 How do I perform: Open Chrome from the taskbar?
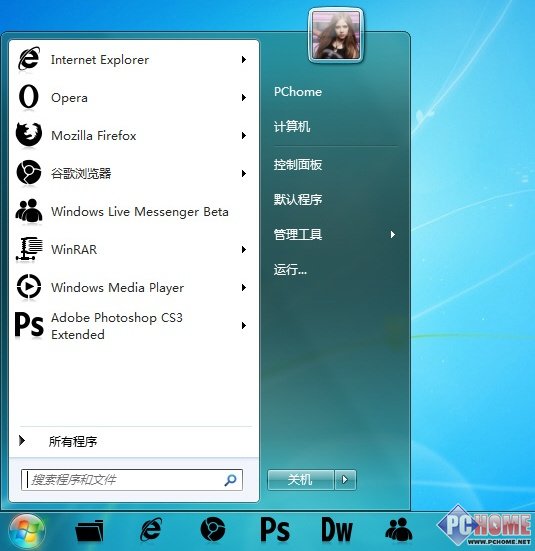(x=212, y=529)
